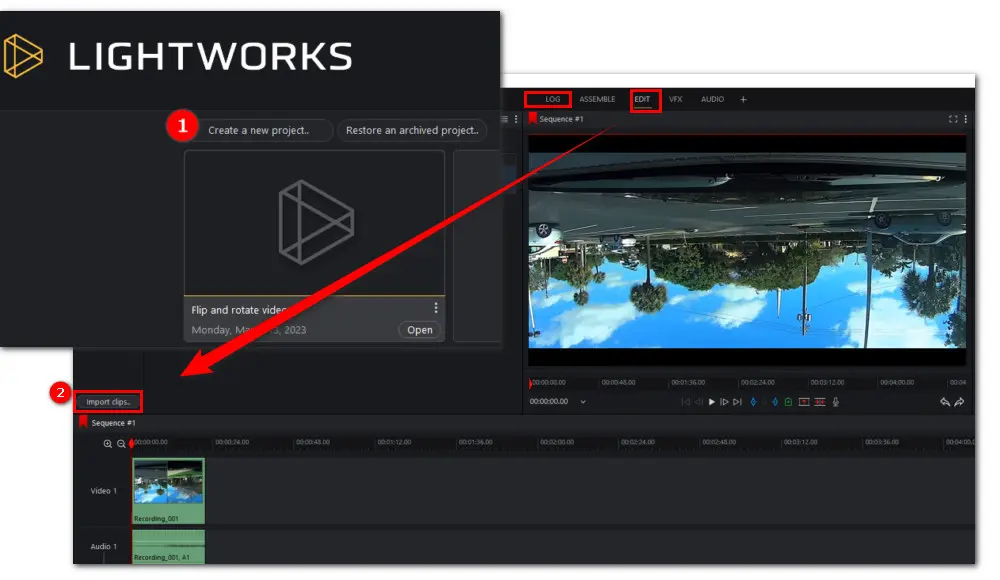Toggle fullscreen on Sequence #1 viewer
Viewport: 1000px width, 580px height.
(x=953, y=119)
